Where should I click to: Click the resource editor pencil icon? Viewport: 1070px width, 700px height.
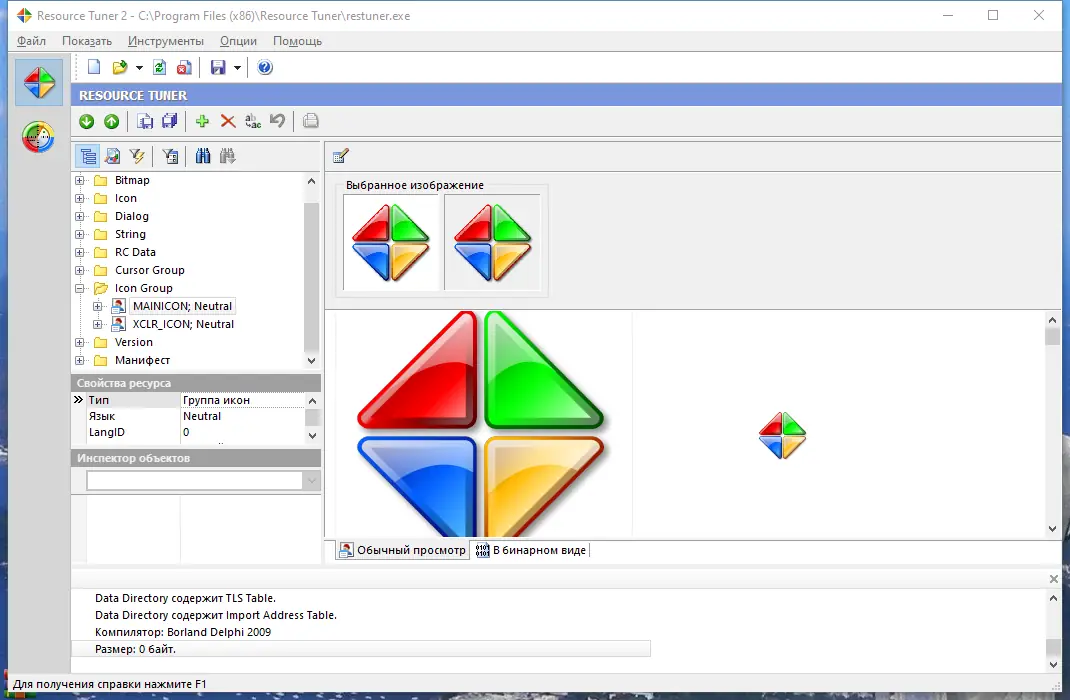point(341,156)
